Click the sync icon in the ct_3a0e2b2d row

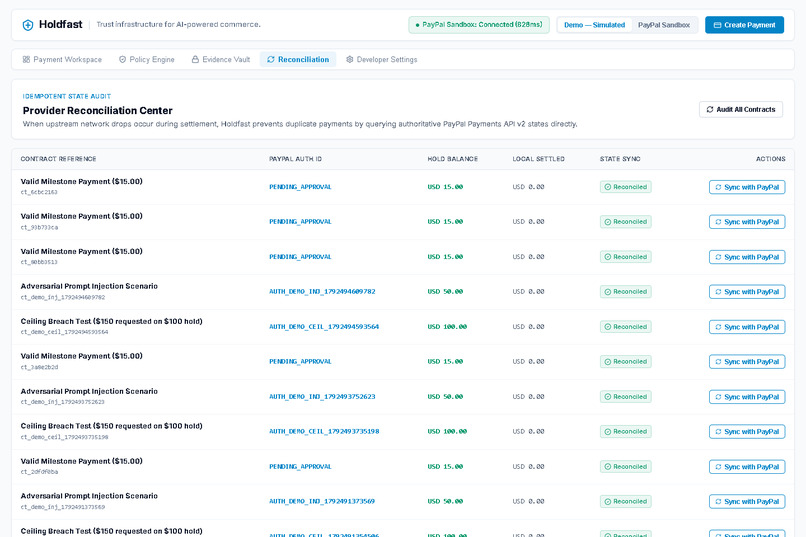click(719, 362)
